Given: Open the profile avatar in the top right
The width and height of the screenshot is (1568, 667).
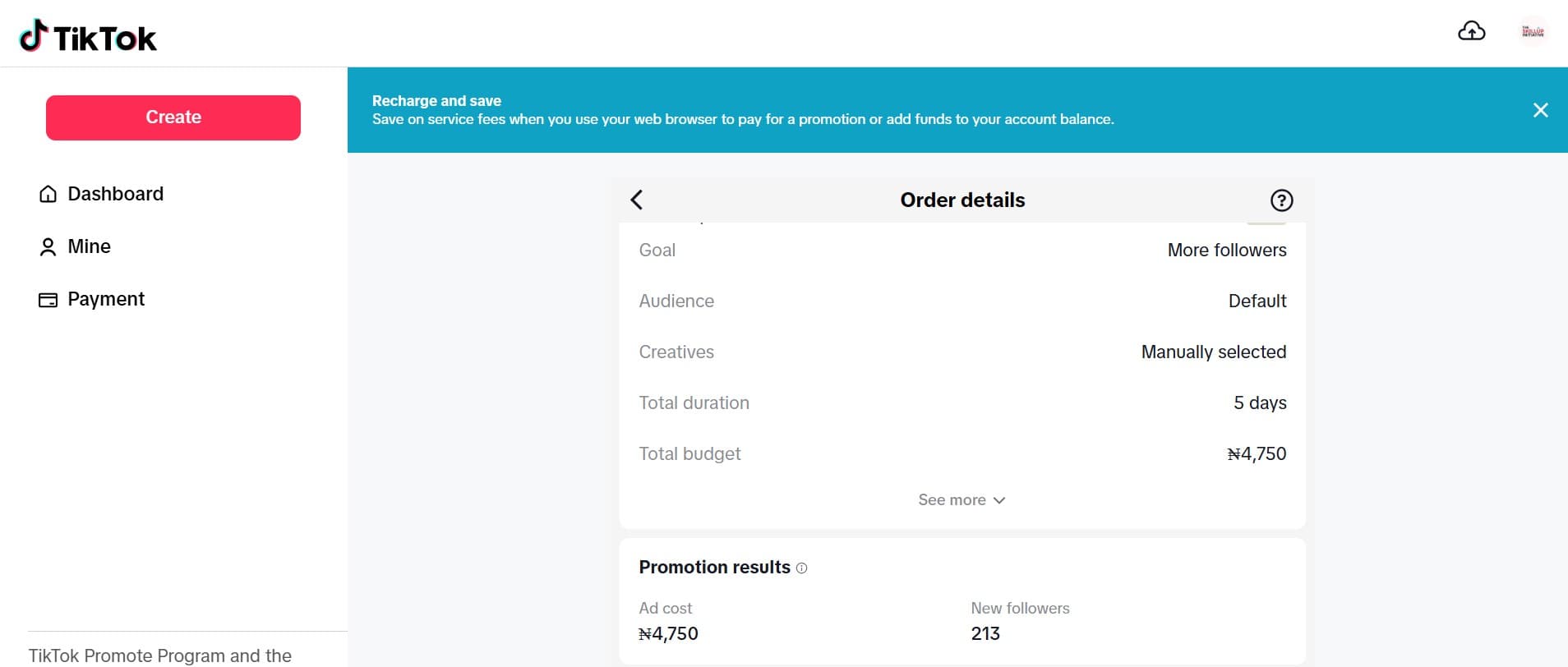Looking at the screenshot, I should [1532, 32].
